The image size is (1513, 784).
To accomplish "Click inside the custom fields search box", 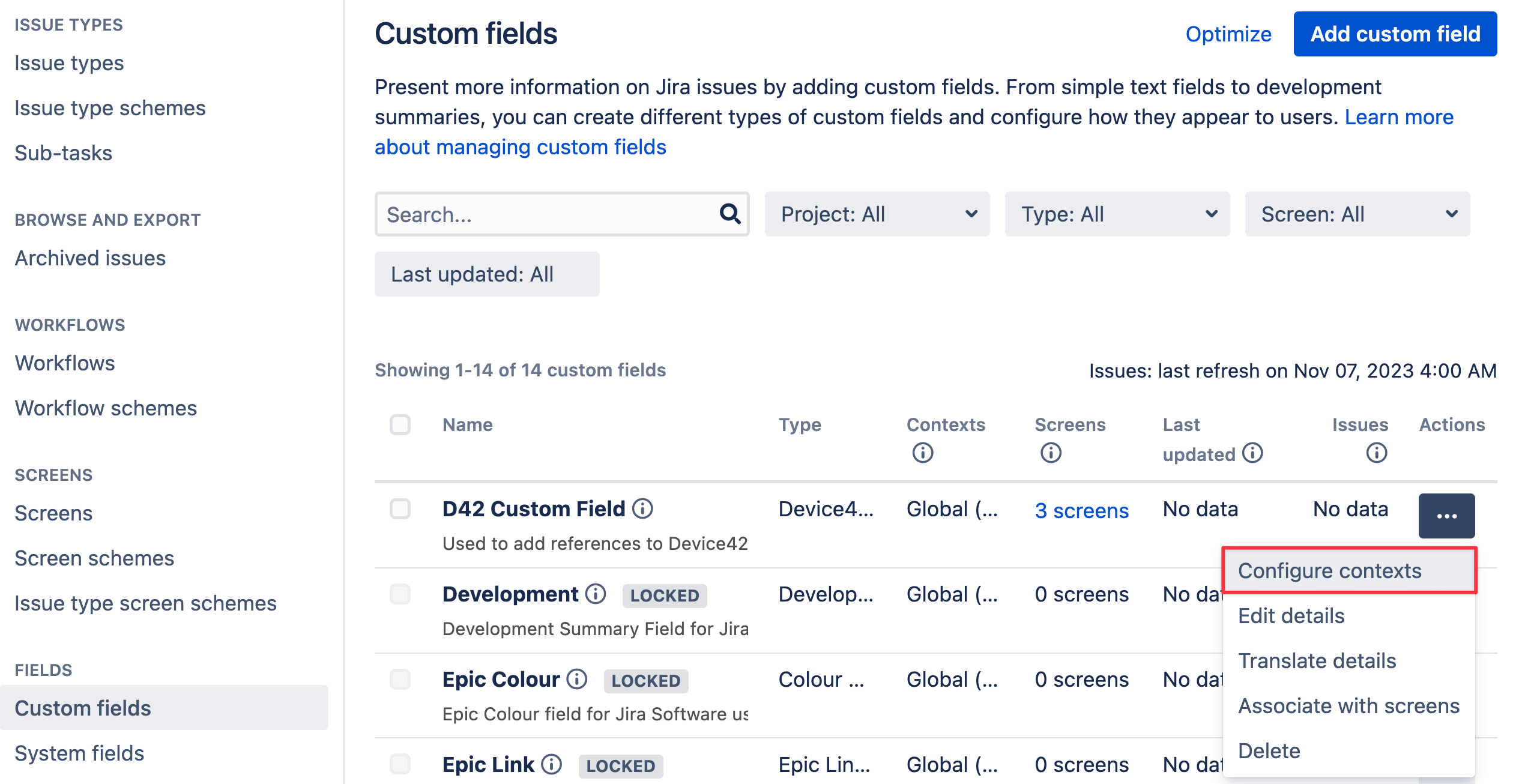I will (x=540, y=214).
